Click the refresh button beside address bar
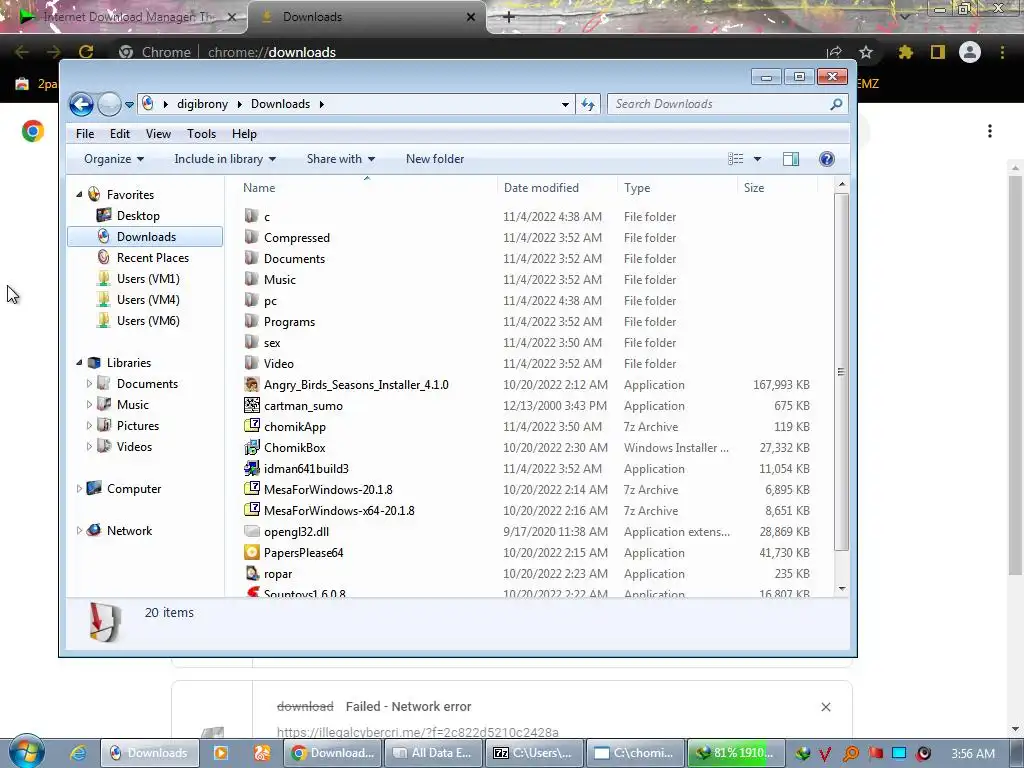The height and width of the screenshot is (768, 1024). pos(588,104)
